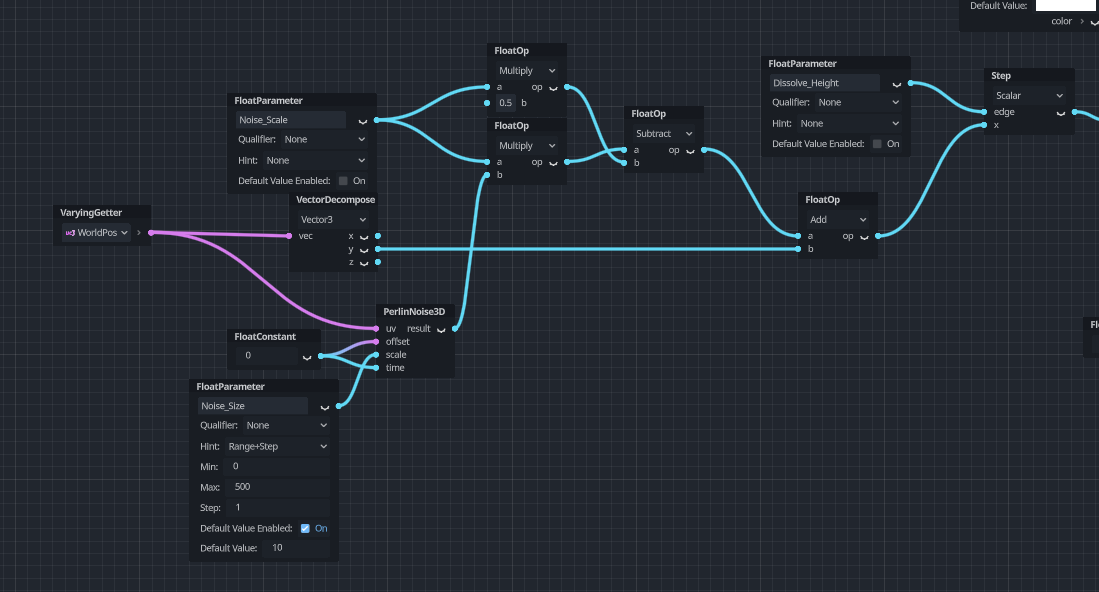The image size is (1099, 592).
Task: Disable Default Value Enabled for Noise_Size
Action: point(305,528)
